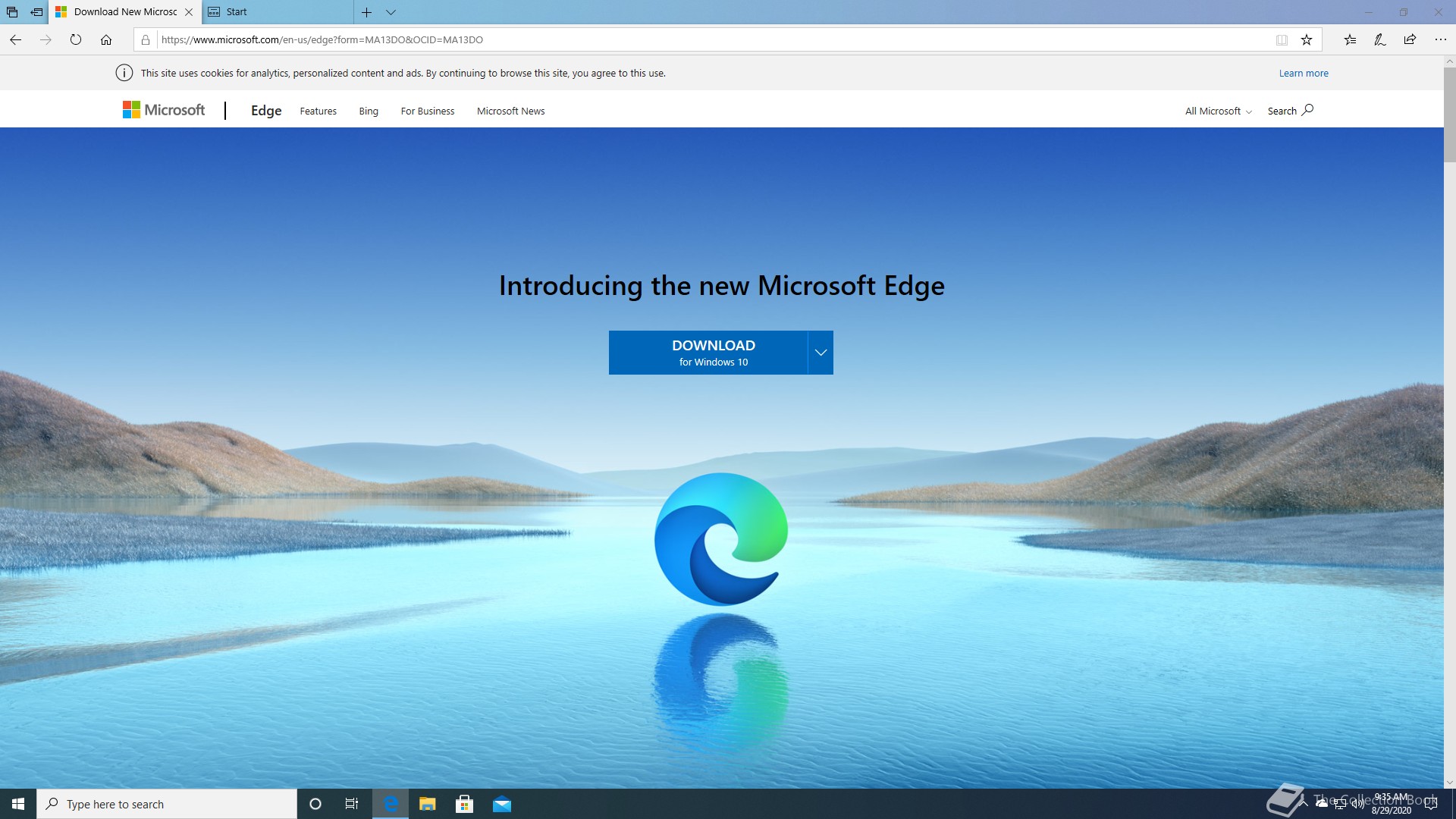Open the Features menu item
The image size is (1456, 819).
(318, 111)
